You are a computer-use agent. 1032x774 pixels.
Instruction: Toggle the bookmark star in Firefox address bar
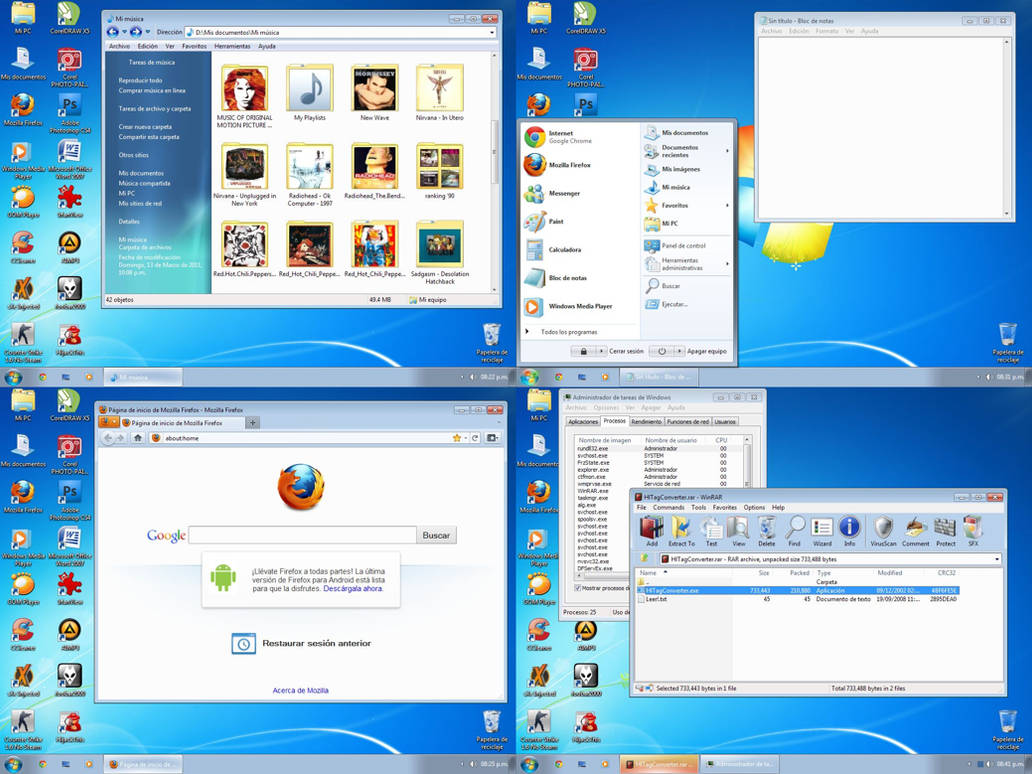[455, 437]
